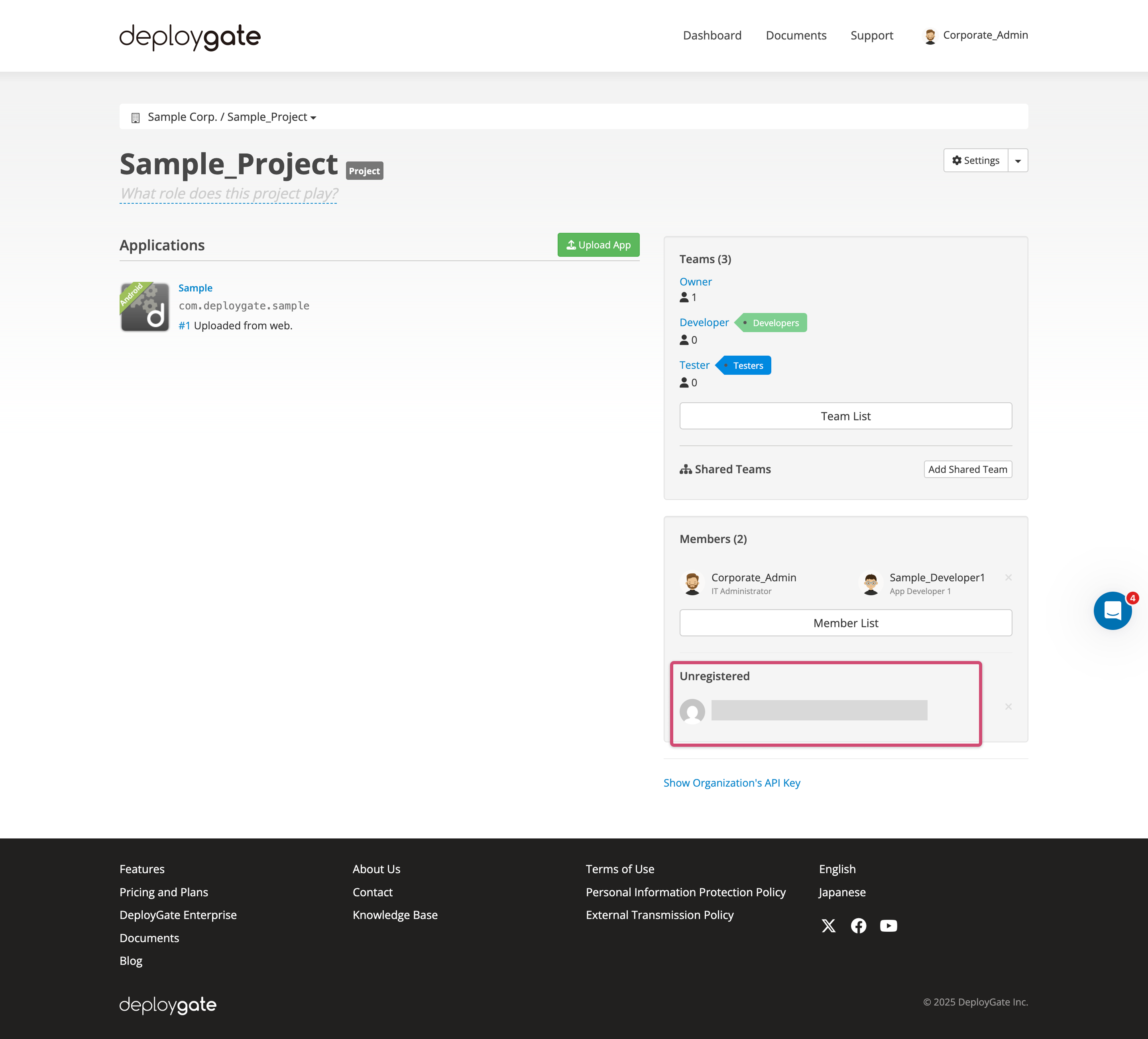The width and height of the screenshot is (1148, 1039).
Task: Remove Sample_Developer1 from members
Action: click(1008, 577)
